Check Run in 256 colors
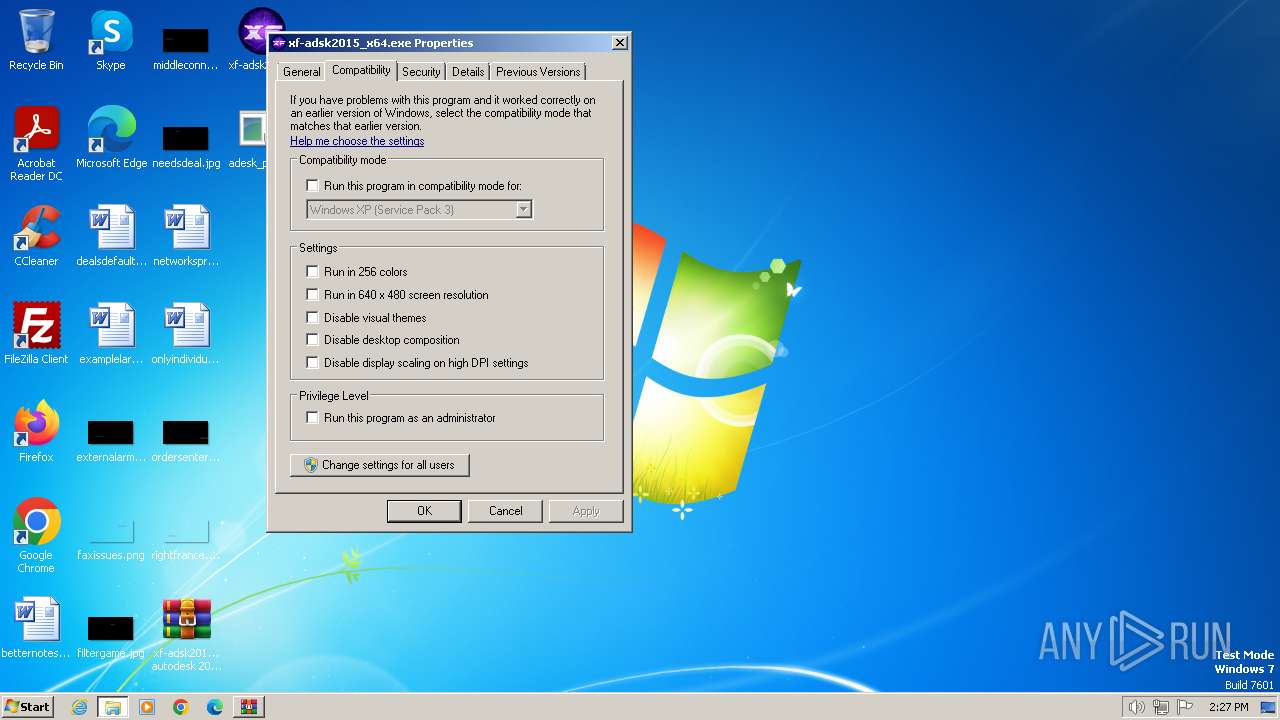 pyautogui.click(x=313, y=272)
